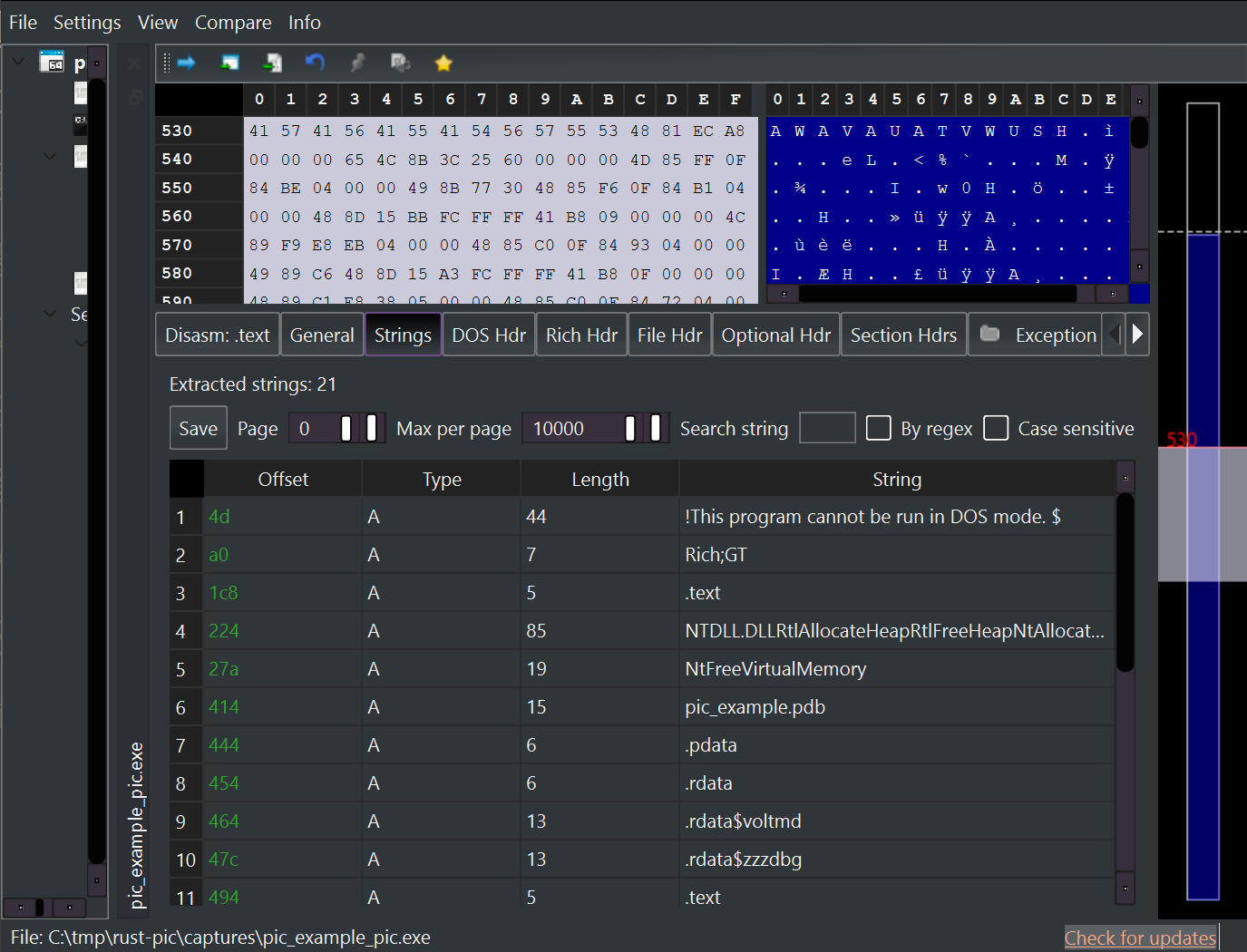
Task: Open the Optional Hdr tab
Action: [x=776, y=335]
